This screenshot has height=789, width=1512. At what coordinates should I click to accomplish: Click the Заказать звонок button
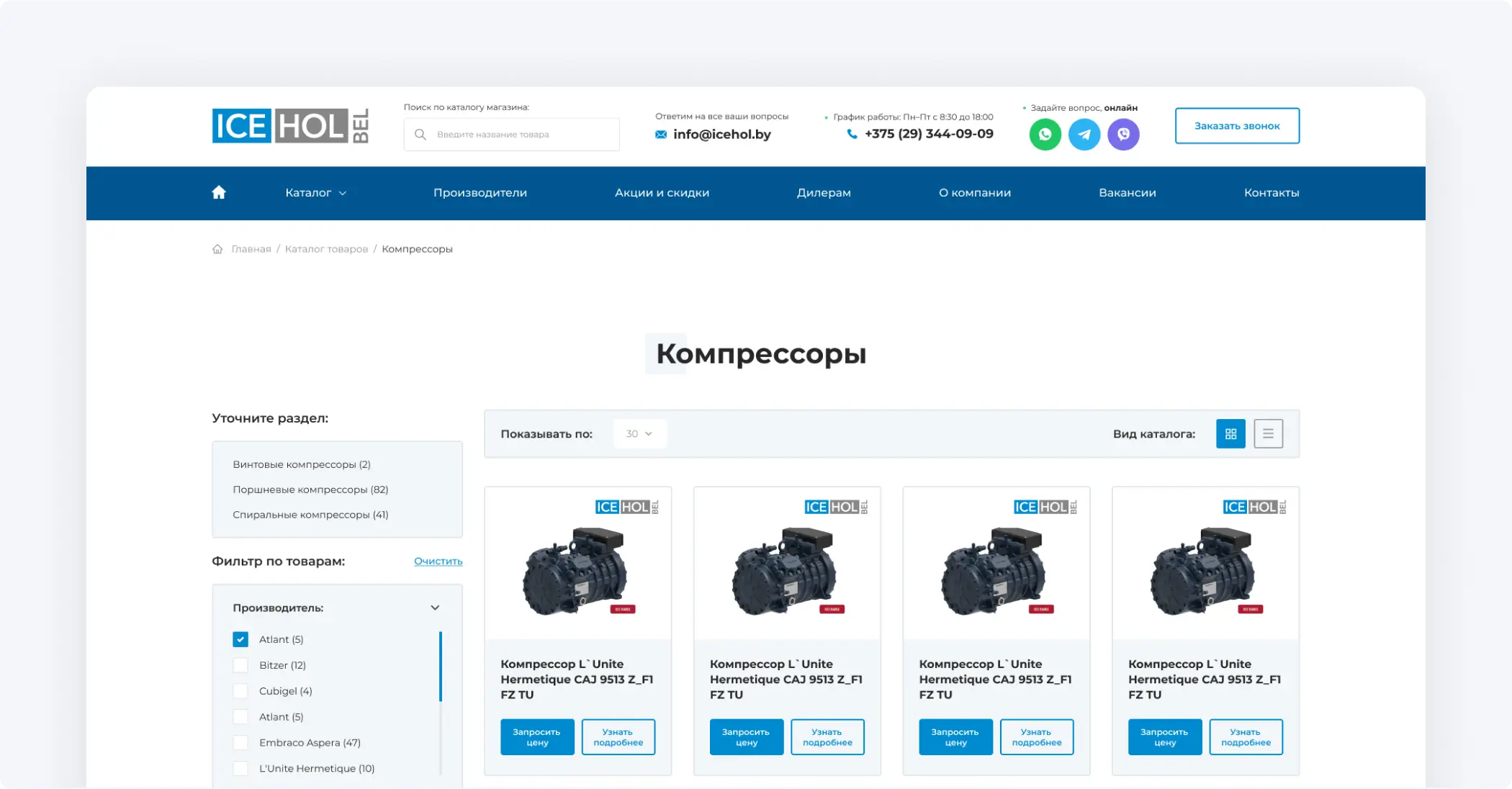[1237, 125]
